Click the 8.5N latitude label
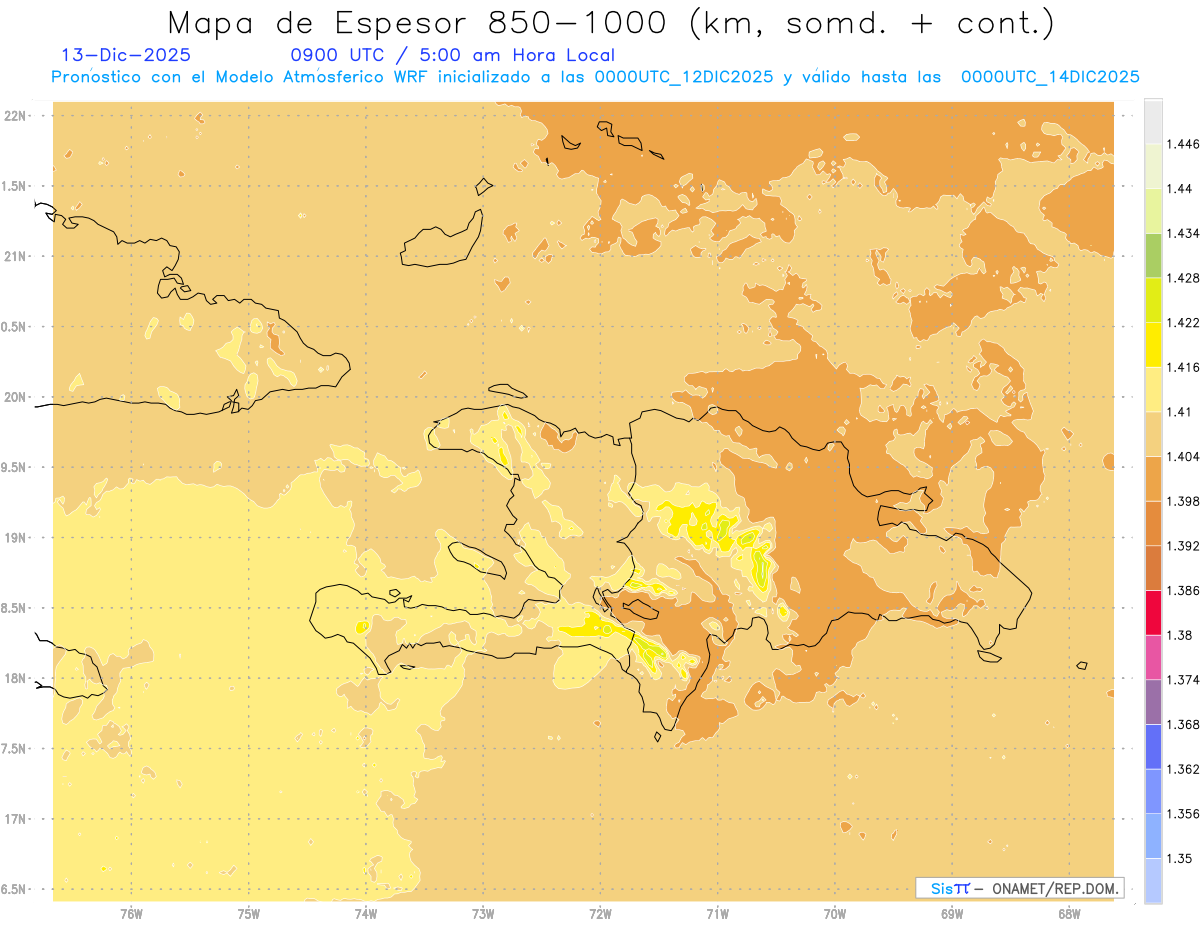Screen dimensions: 1200x927 (14, 609)
